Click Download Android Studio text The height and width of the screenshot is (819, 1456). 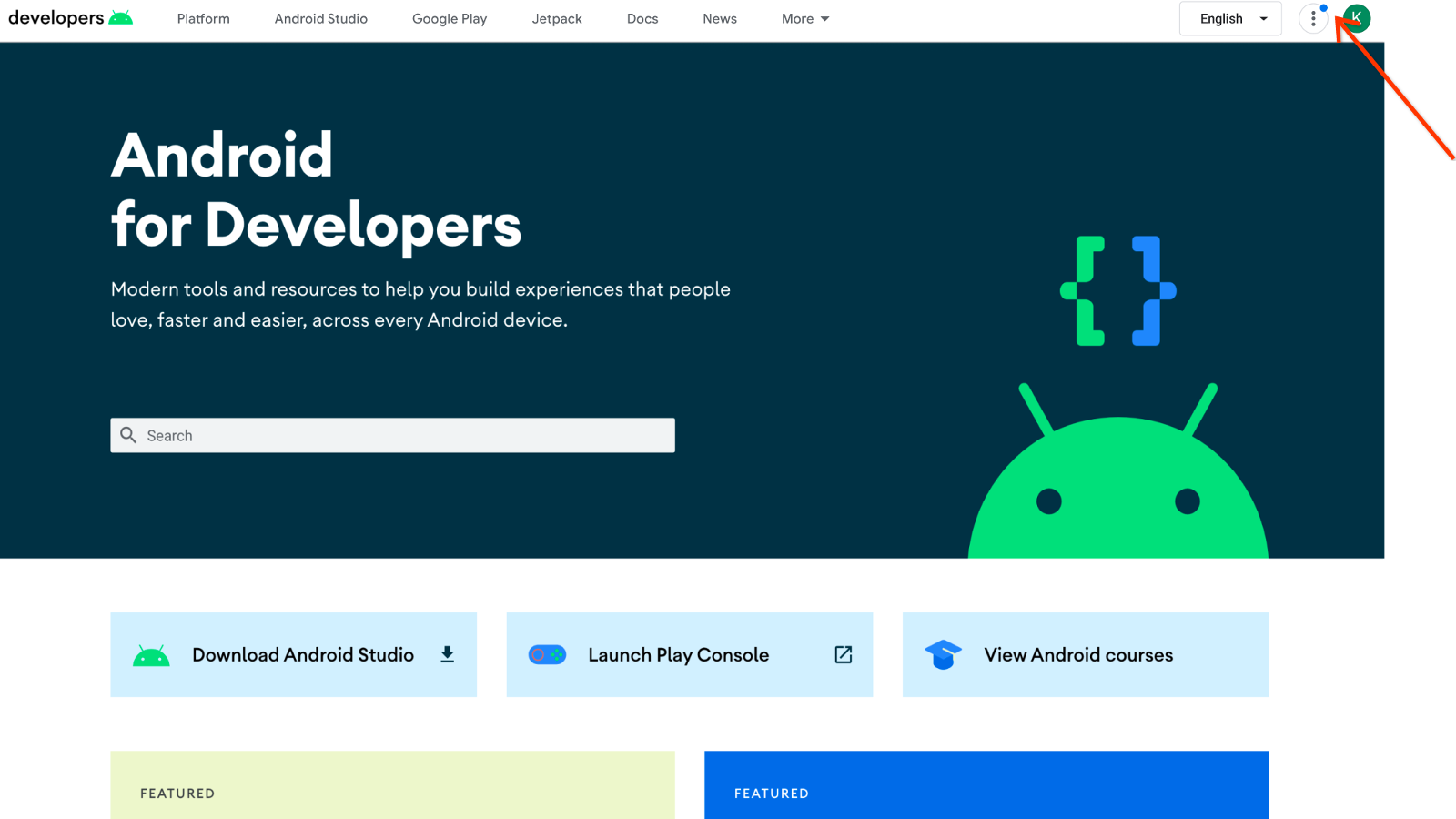[x=302, y=654]
